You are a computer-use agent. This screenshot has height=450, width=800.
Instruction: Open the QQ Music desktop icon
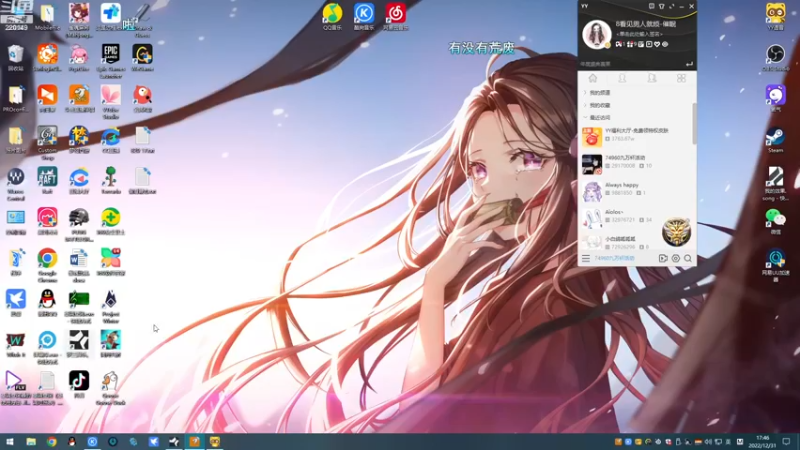pos(332,16)
